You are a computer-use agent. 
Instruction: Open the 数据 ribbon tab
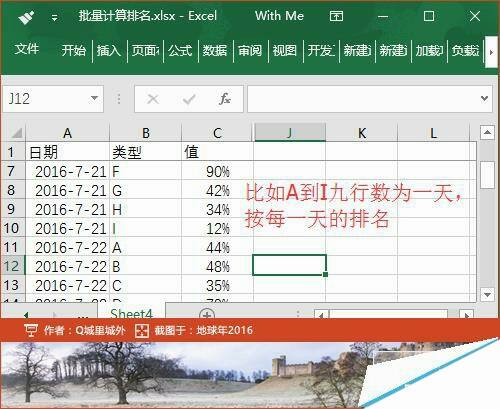click(x=215, y=51)
